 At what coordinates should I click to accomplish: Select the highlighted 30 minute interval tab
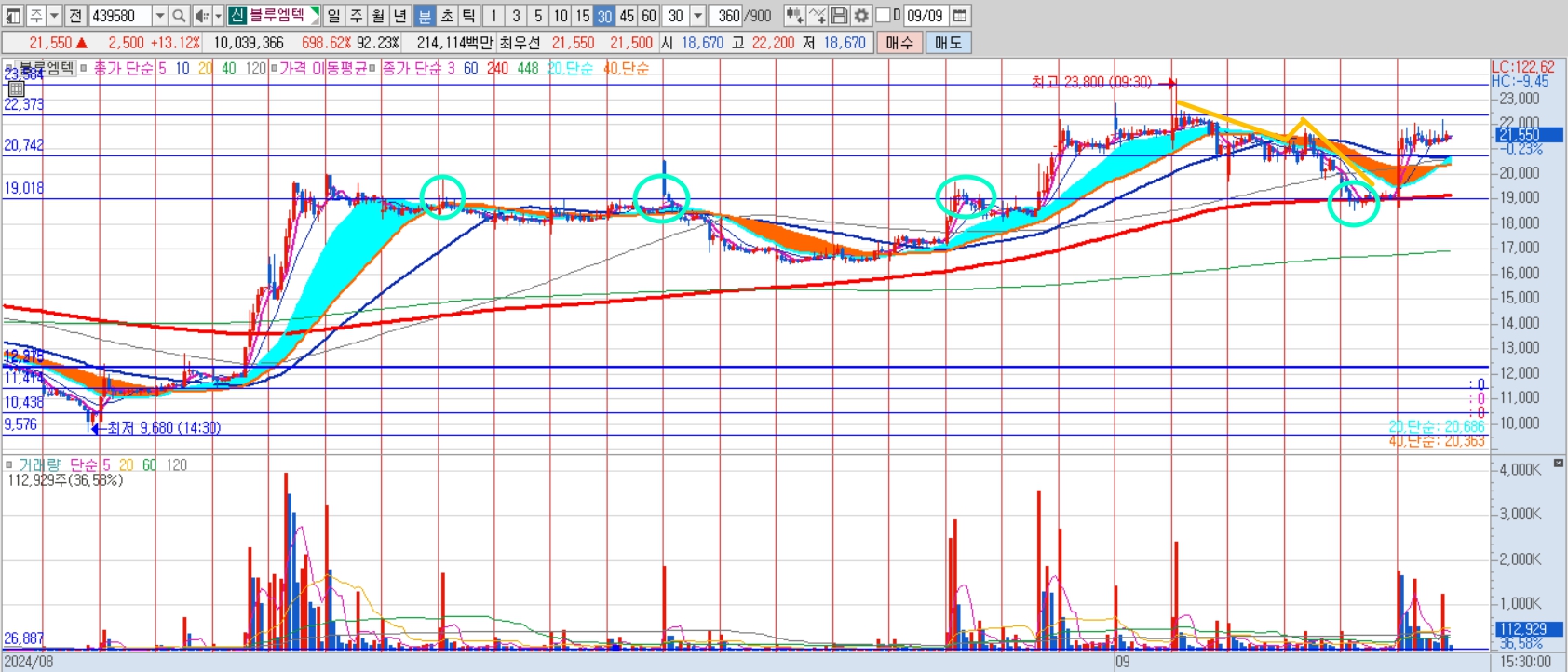[605, 16]
